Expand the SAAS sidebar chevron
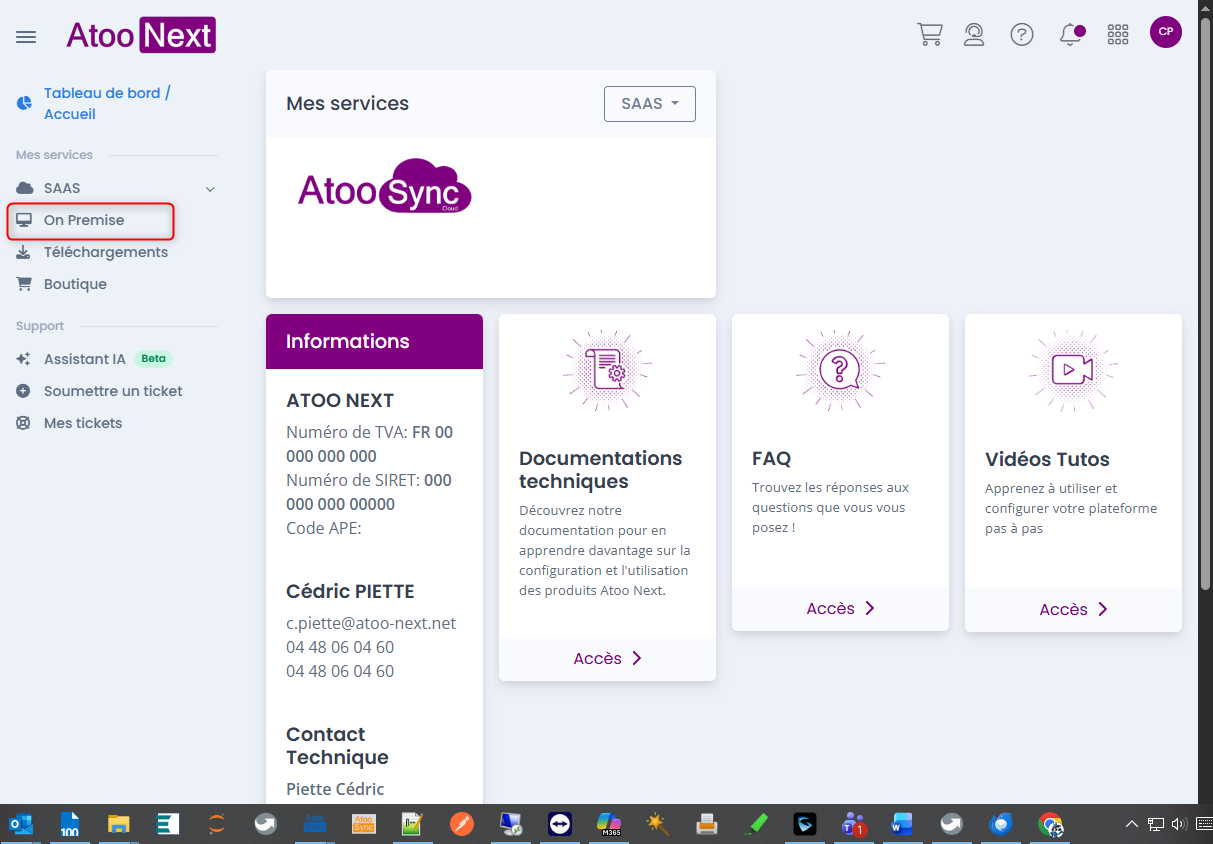The image size is (1213, 844). (210, 189)
